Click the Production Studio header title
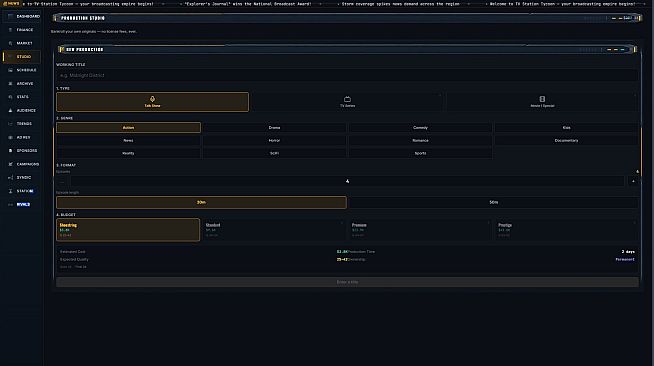Viewport: 654px width, 366px height. pyautogui.click(x=83, y=18)
